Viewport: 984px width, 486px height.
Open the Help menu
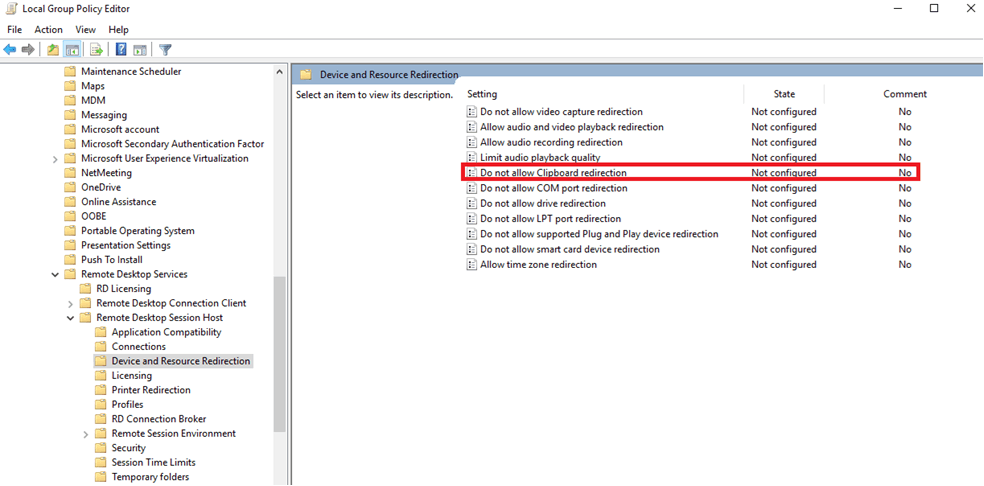(119, 30)
